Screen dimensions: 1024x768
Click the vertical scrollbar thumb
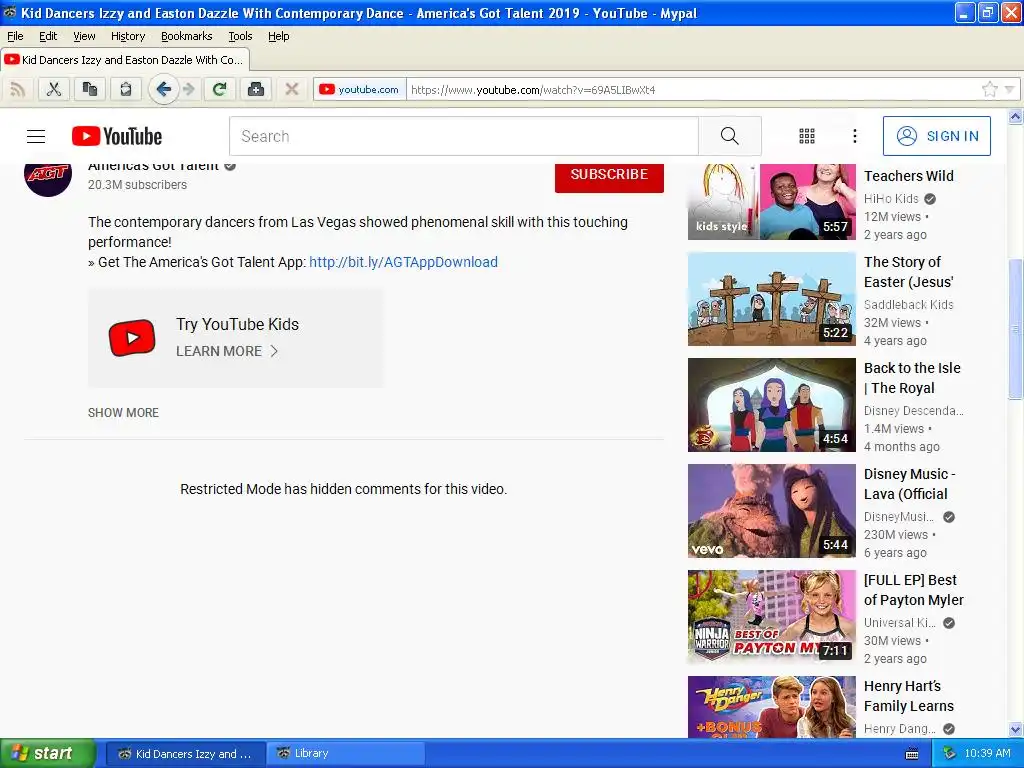click(1016, 328)
